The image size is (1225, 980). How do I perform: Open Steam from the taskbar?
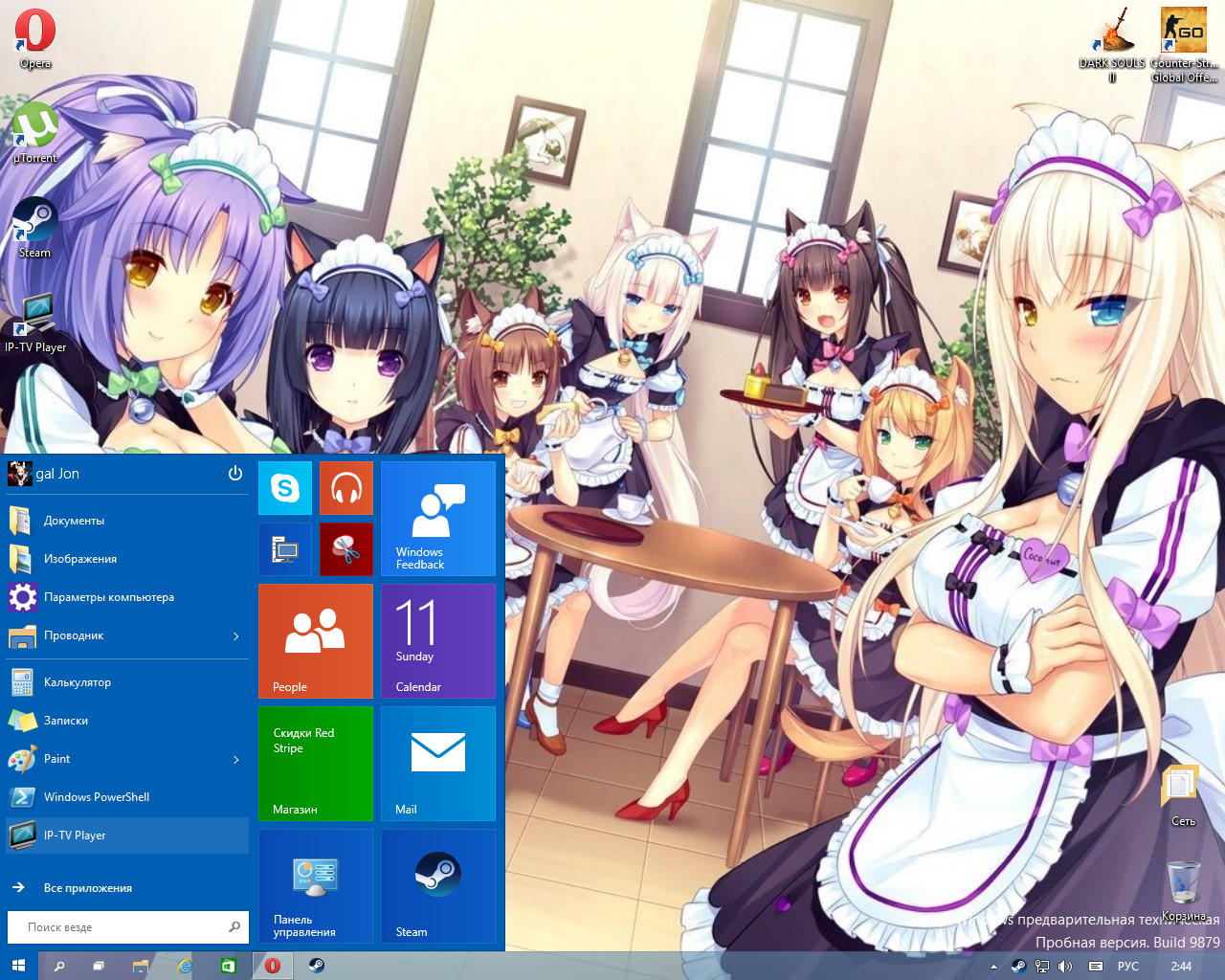pyautogui.click(x=316, y=966)
